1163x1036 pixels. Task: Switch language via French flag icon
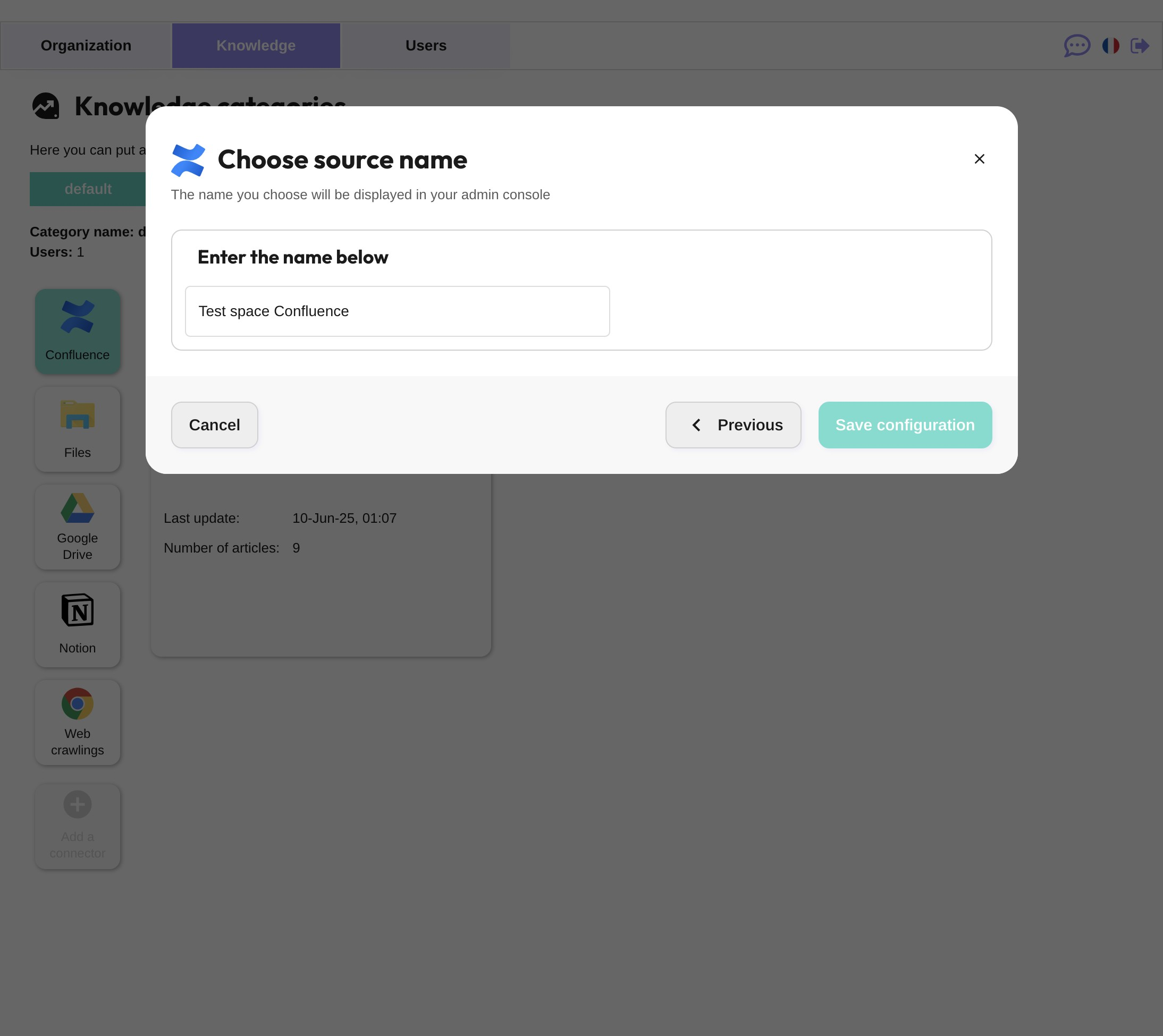[1110, 46]
